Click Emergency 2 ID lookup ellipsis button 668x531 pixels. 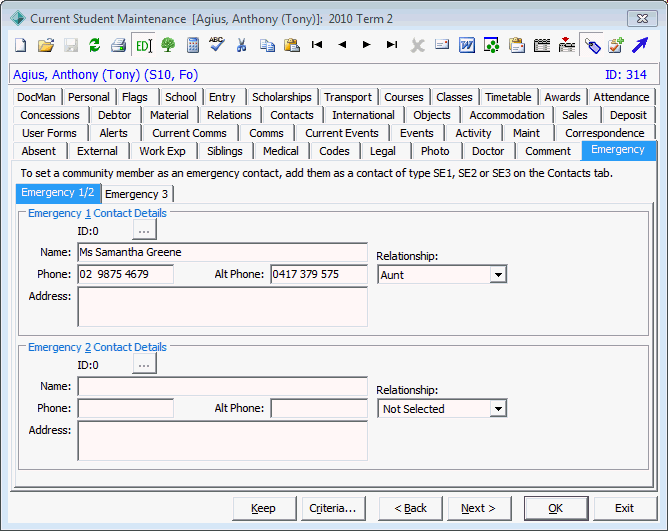pos(144,365)
